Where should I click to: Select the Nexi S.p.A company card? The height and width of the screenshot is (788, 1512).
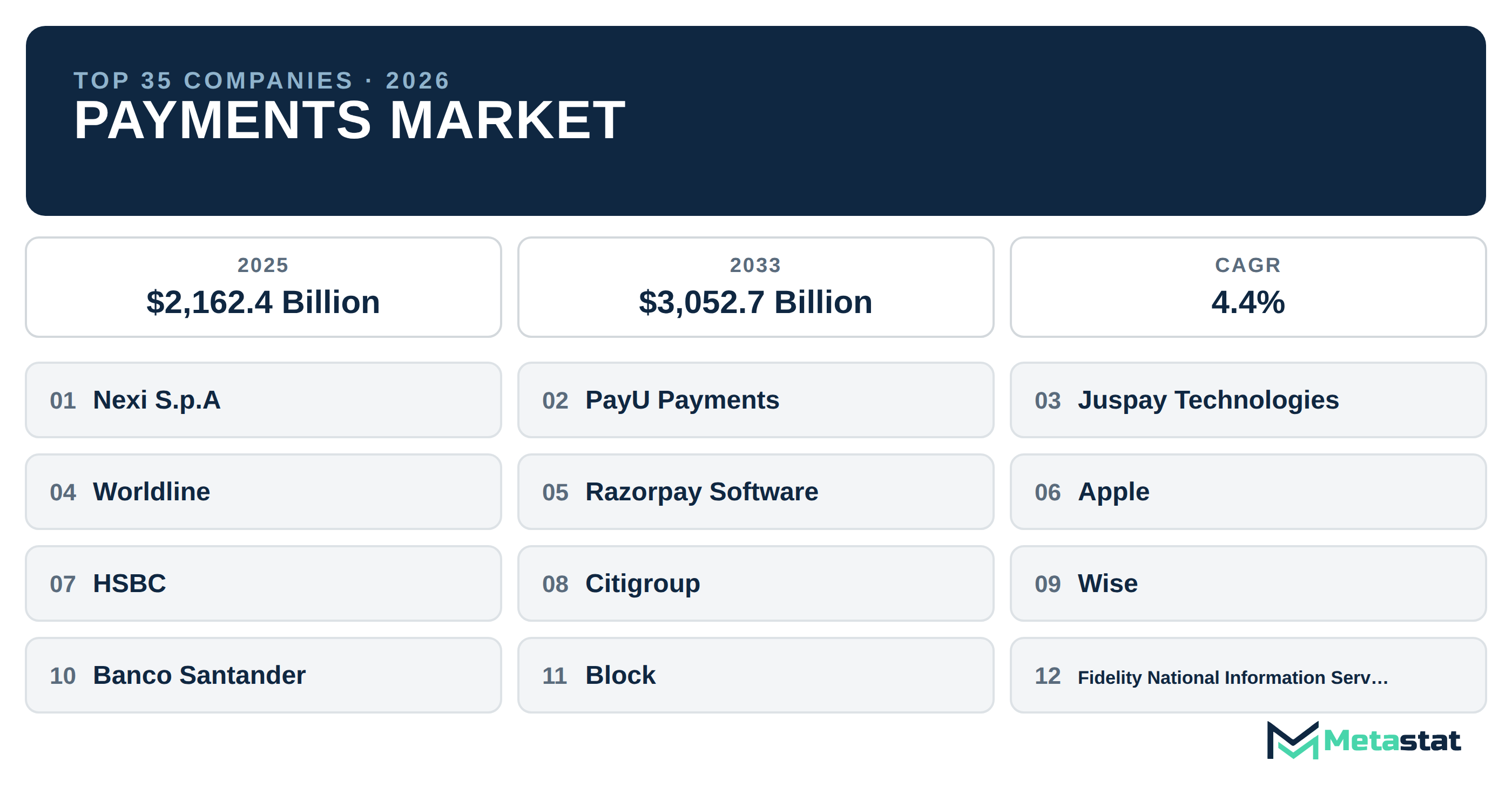[x=263, y=399]
